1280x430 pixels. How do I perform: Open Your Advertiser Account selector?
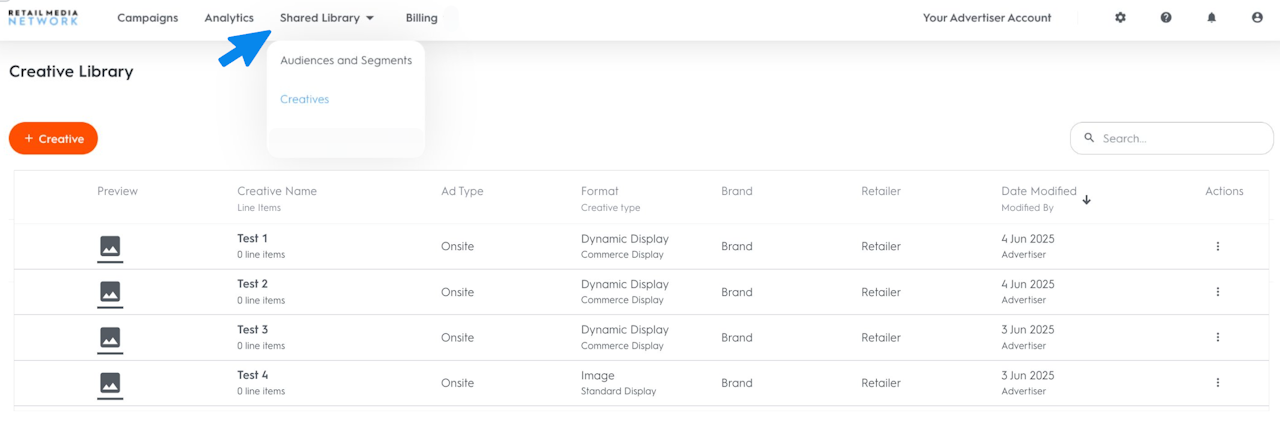click(x=987, y=18)
